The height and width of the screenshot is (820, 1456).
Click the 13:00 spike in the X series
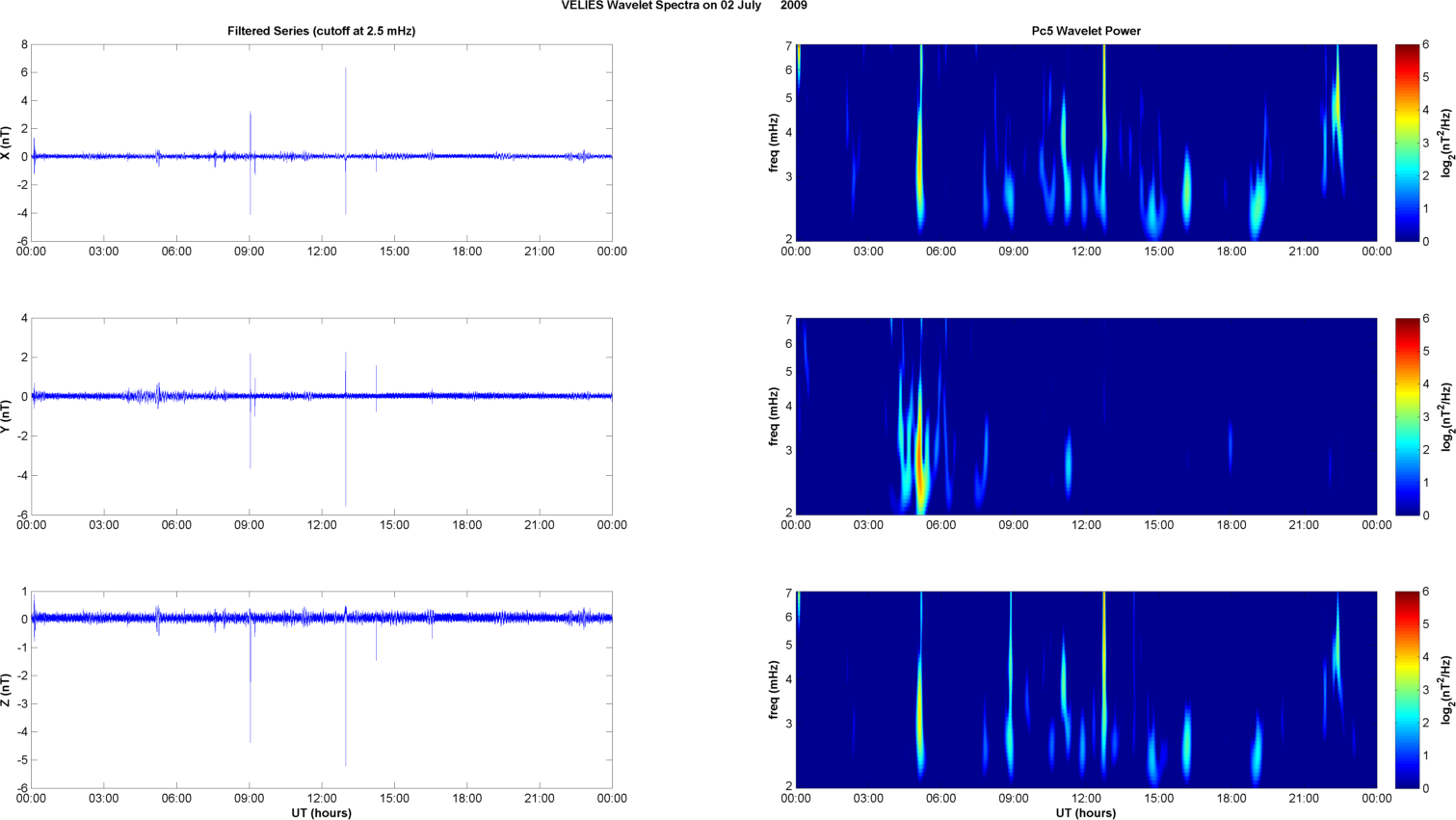coord(345,141)
